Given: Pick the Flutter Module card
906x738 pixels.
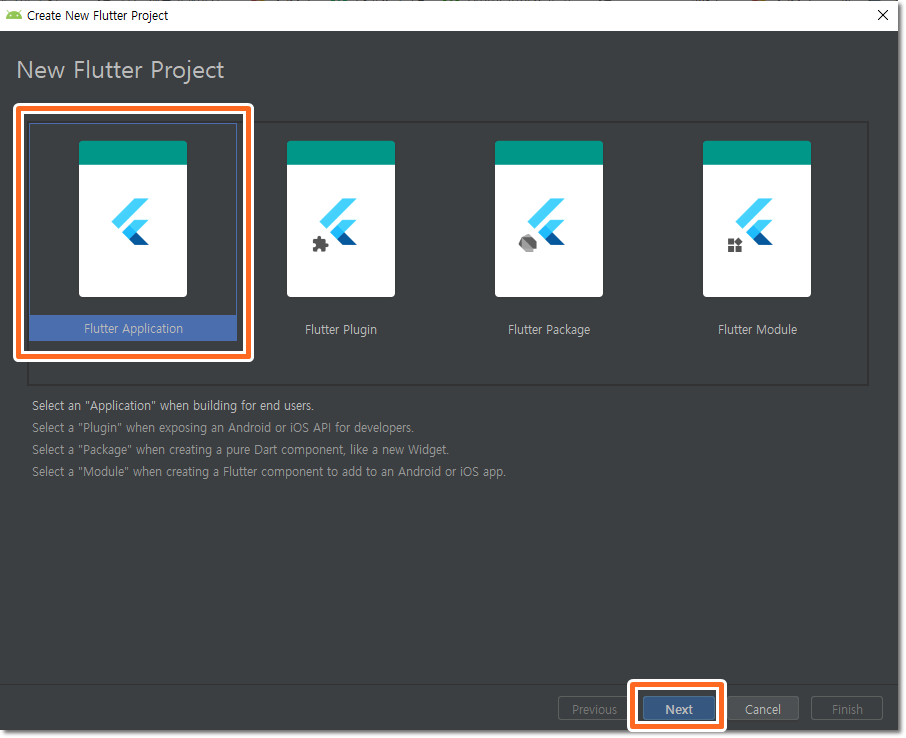Looking at the screenshot, I should tap(757, 218).
